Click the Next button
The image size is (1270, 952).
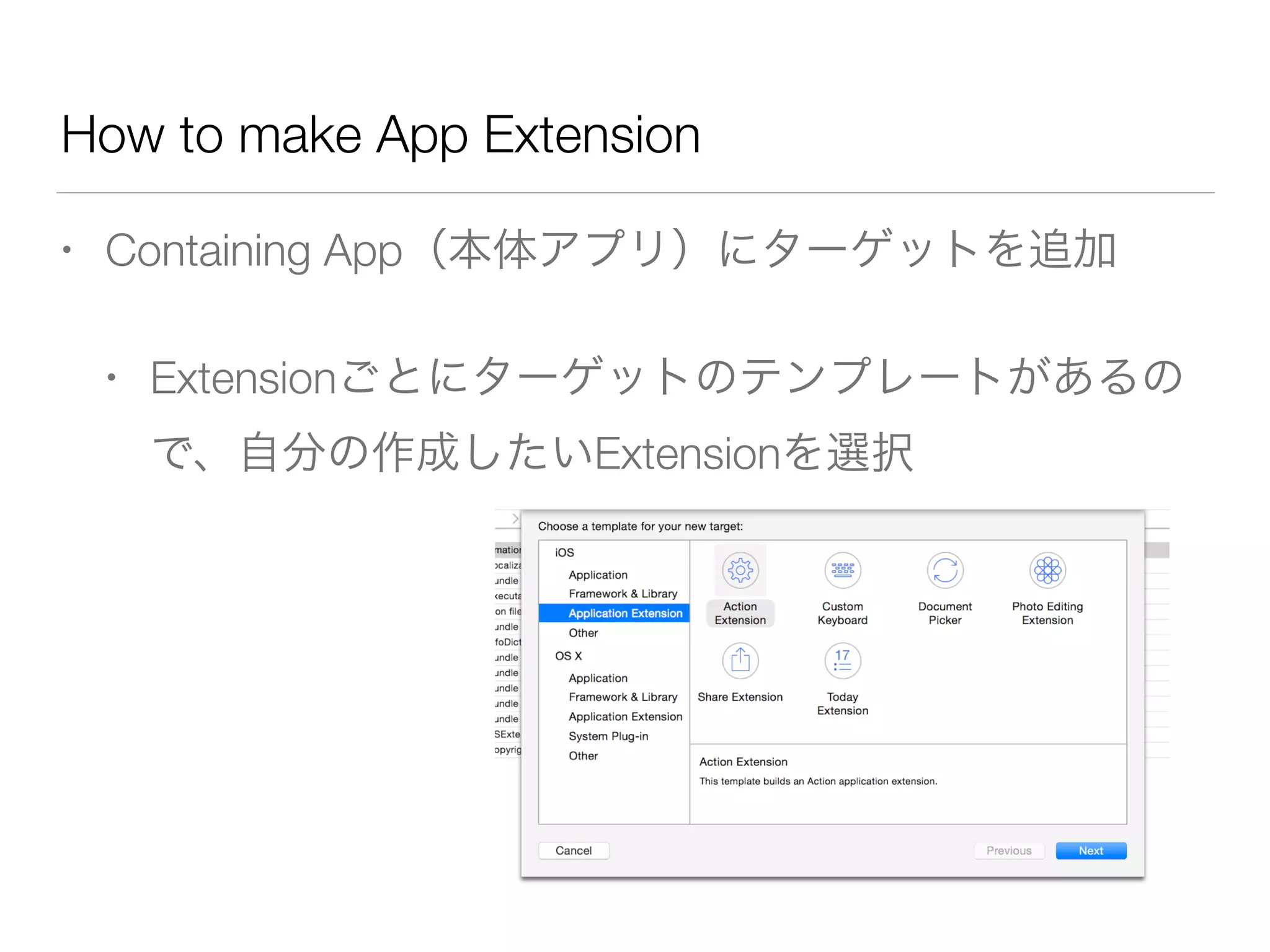click(1091, 850)
